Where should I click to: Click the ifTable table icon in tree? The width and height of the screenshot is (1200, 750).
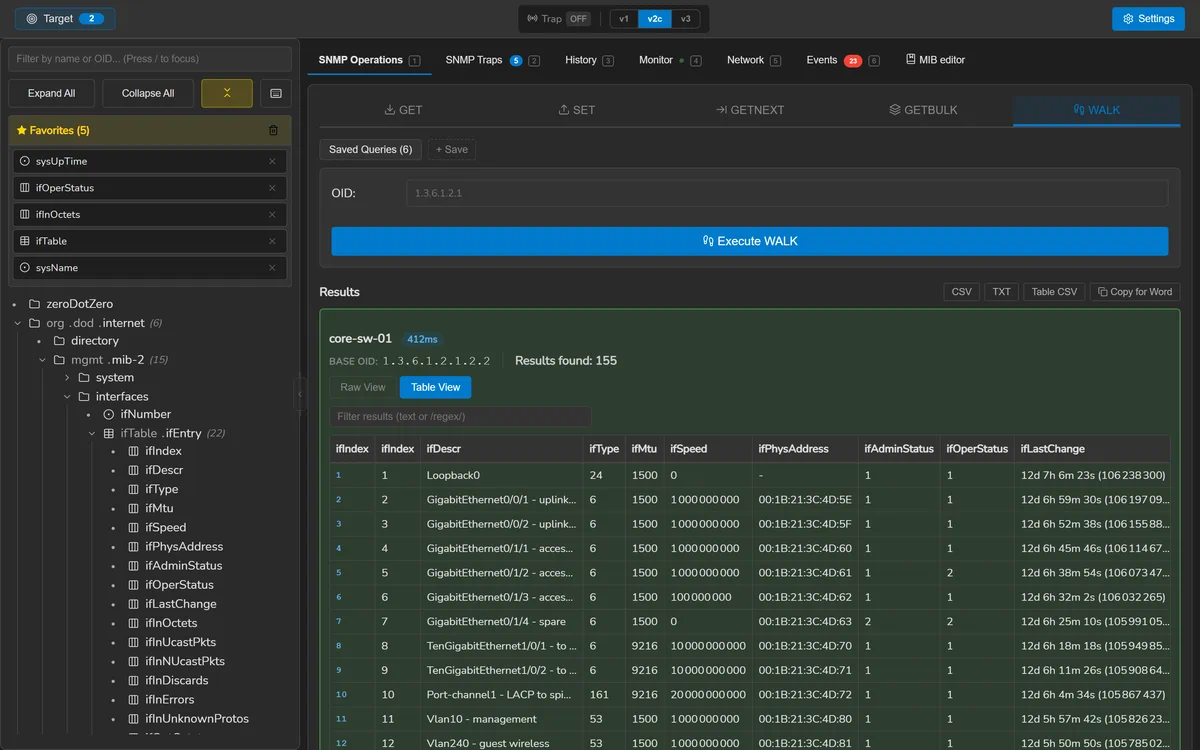point(109,433)
